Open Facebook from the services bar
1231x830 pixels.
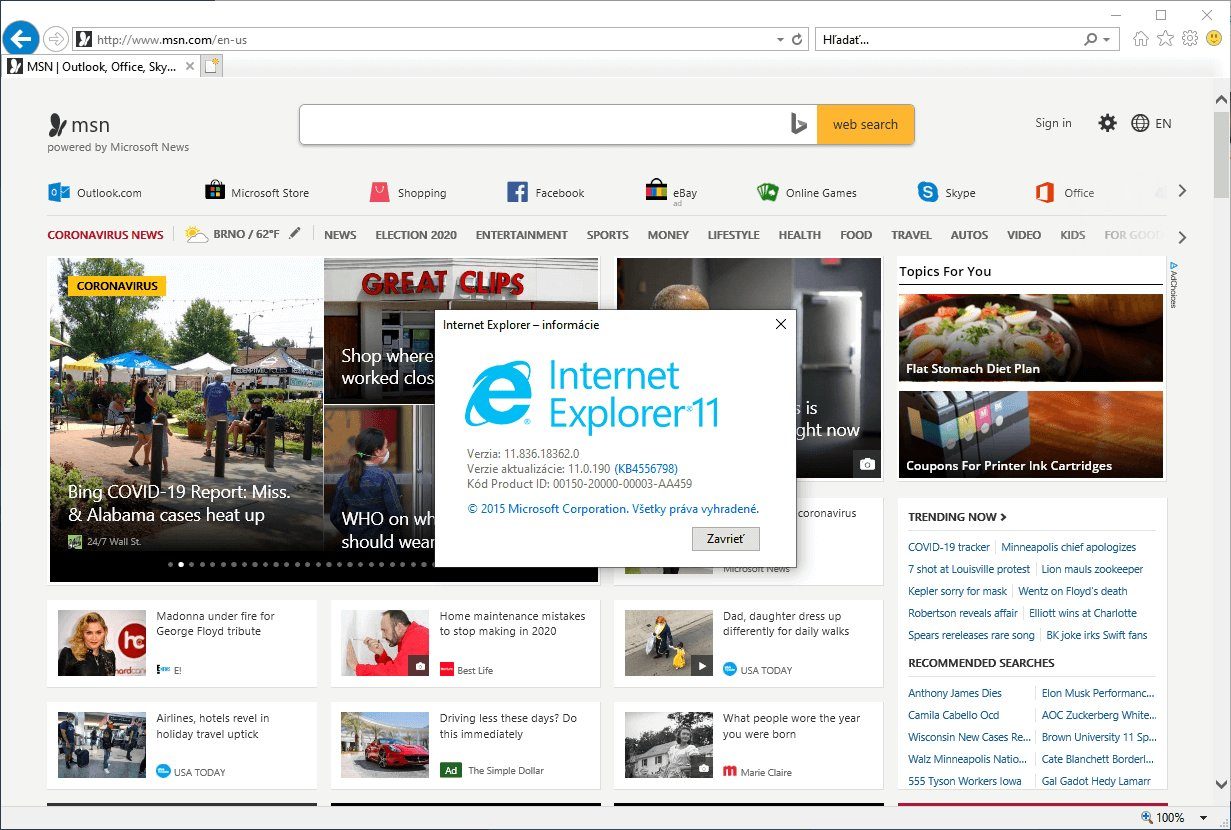click(x=517, y=190)
